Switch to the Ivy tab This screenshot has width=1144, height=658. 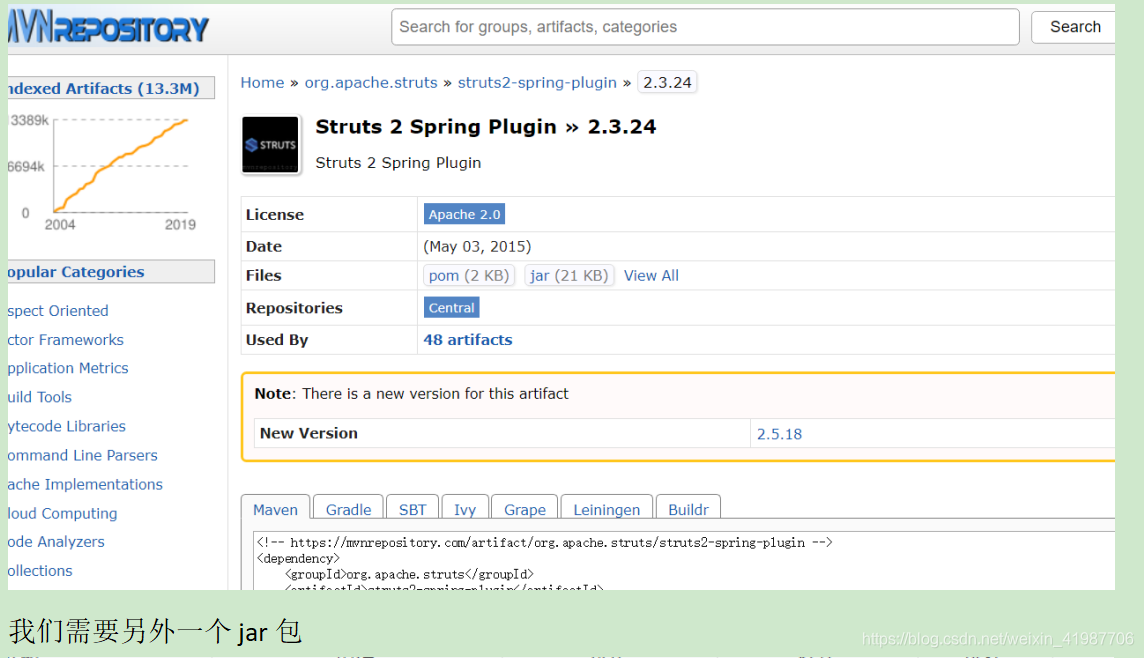click(465, 509)
